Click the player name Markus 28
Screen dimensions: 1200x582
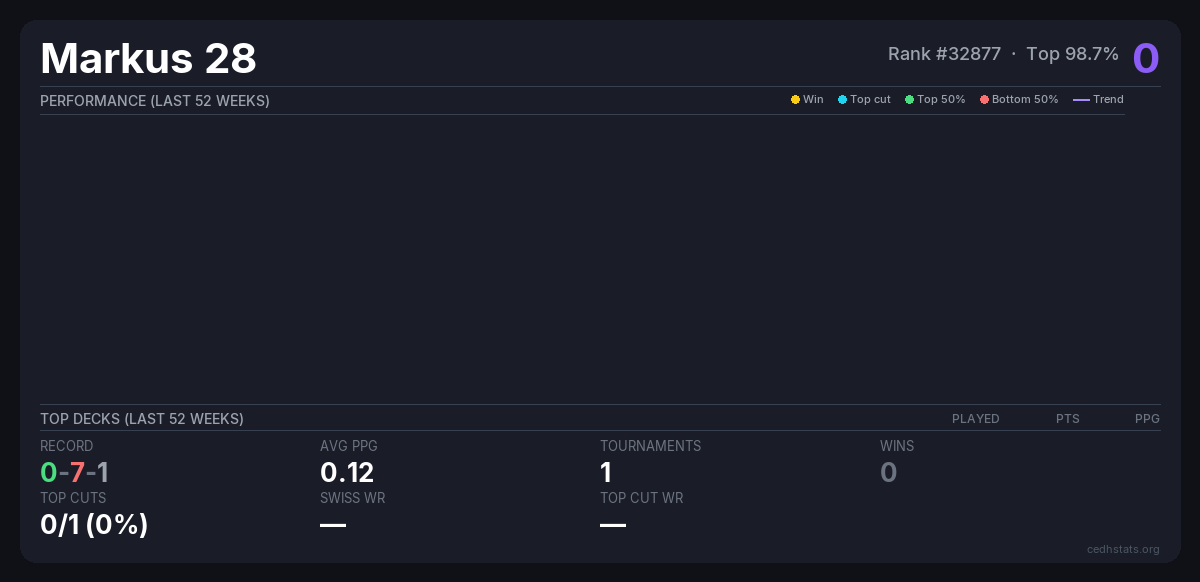tap(148, 58)
